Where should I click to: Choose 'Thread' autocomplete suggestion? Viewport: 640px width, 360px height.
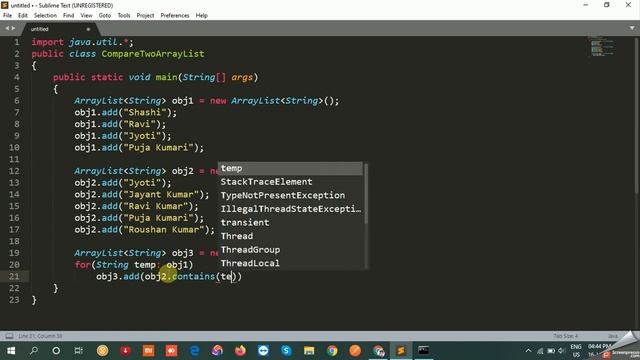[x=290, y=236]
